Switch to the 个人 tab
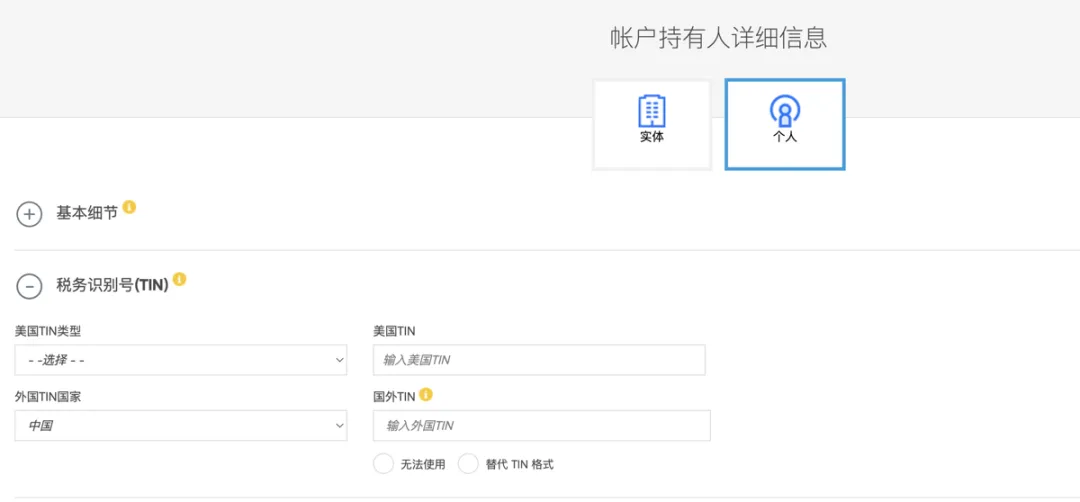1080x502 pixels. [x=785, y=125]
